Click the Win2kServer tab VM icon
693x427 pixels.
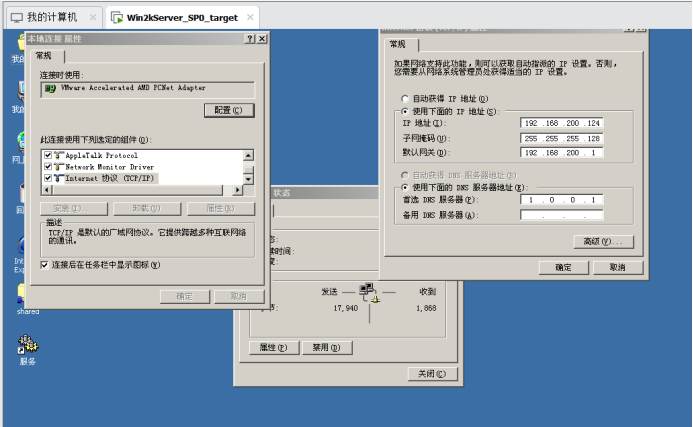point(117,18)
